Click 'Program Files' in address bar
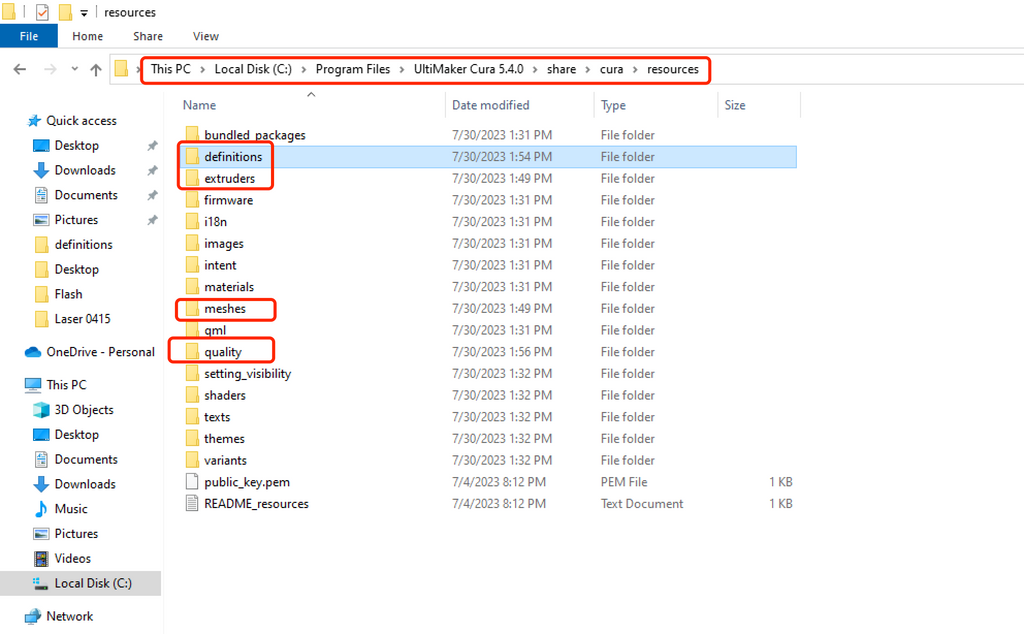This screenshot has width=1024, height=634. 353,69
